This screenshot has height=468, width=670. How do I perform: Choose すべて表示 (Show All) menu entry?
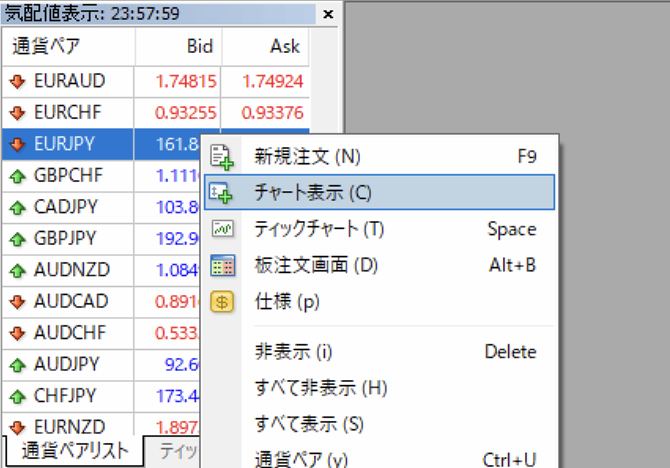point(309,424)
